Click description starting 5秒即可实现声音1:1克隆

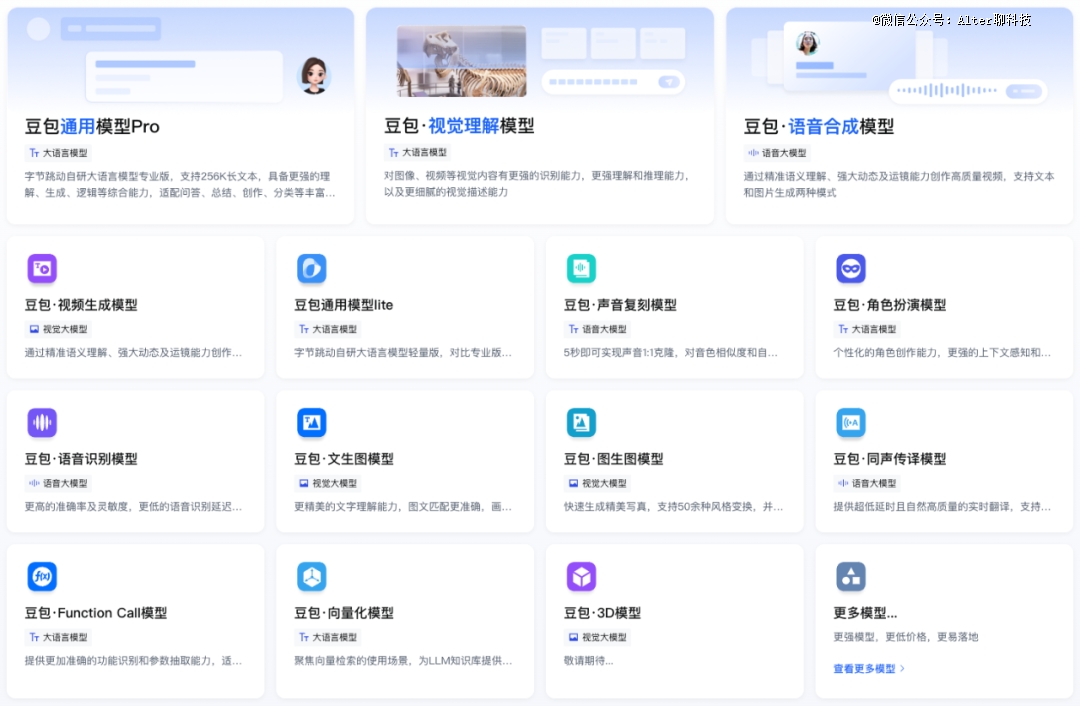(670, 353)
